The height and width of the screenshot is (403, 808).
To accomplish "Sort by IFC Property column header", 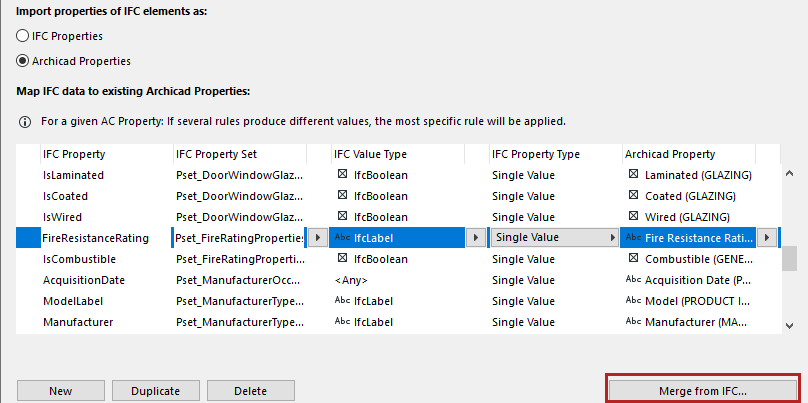I will click(74, 154).
